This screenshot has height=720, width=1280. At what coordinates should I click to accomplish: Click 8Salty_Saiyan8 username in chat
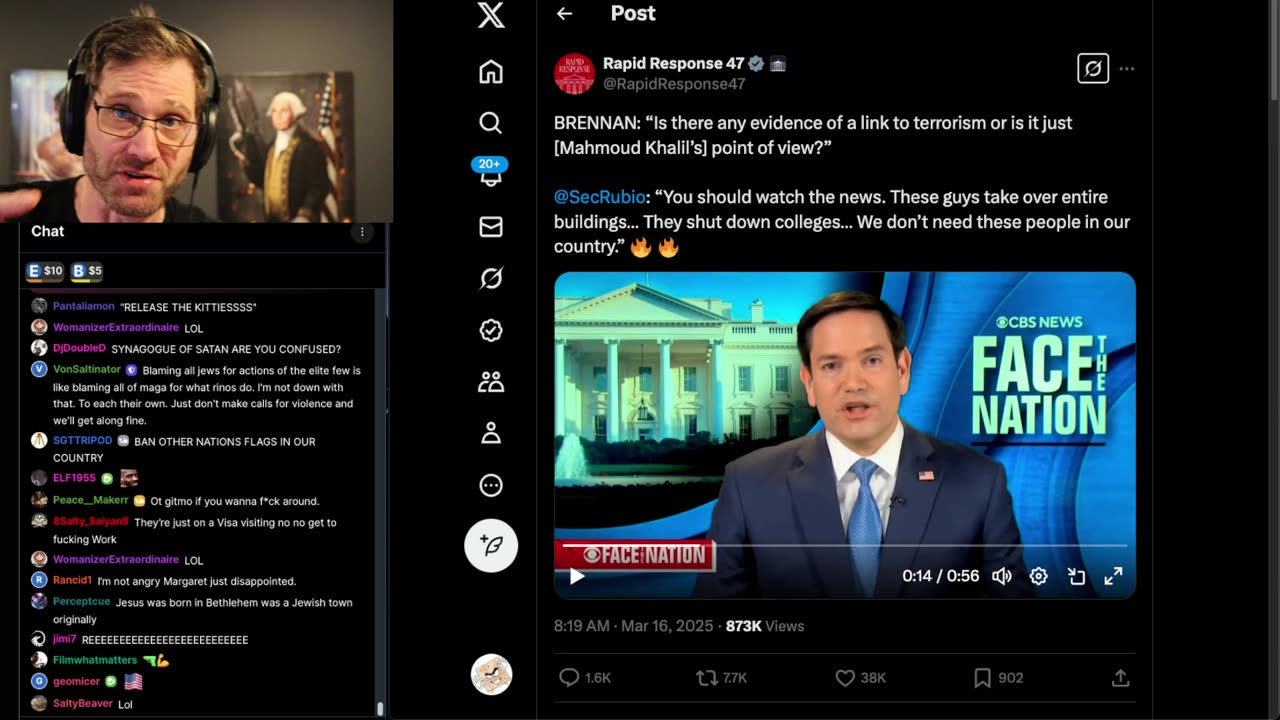[91, 521]
